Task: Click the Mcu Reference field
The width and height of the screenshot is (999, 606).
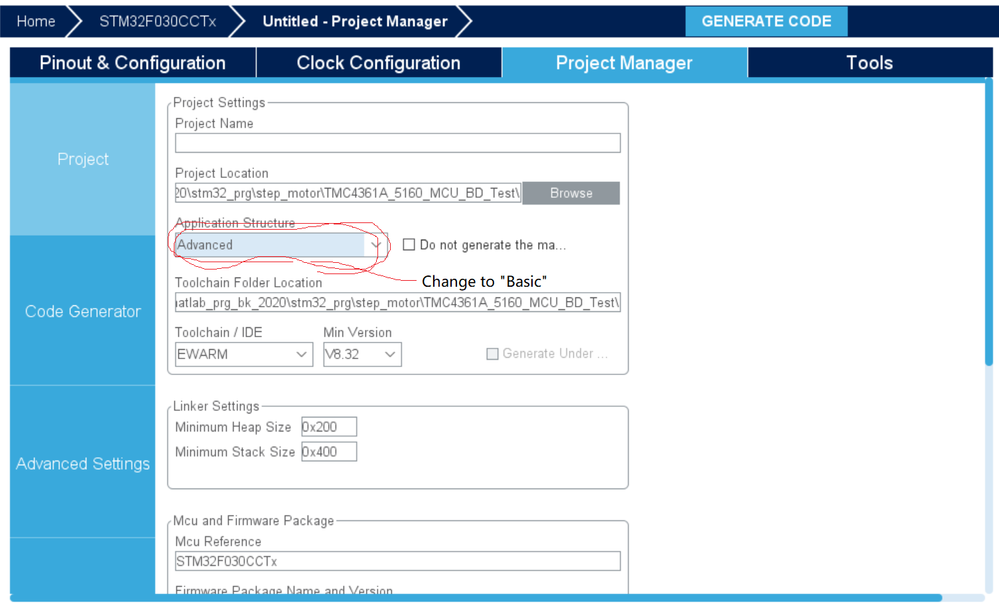Action: pyautogui.click(x=398, y=561)
